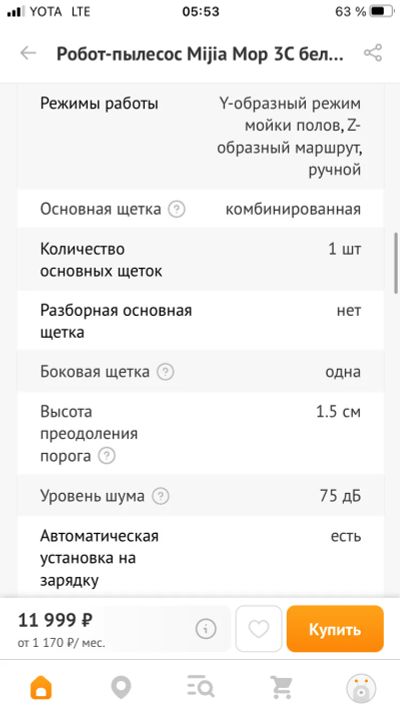Open the profile mascot tab
This screenshot has height=711, width=400.
tap(361, 688)
